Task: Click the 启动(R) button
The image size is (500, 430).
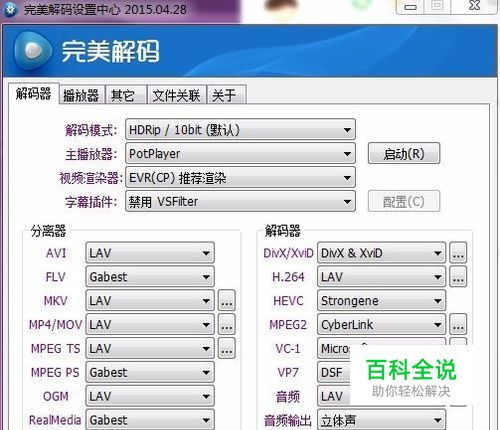Action: (404, 154)
